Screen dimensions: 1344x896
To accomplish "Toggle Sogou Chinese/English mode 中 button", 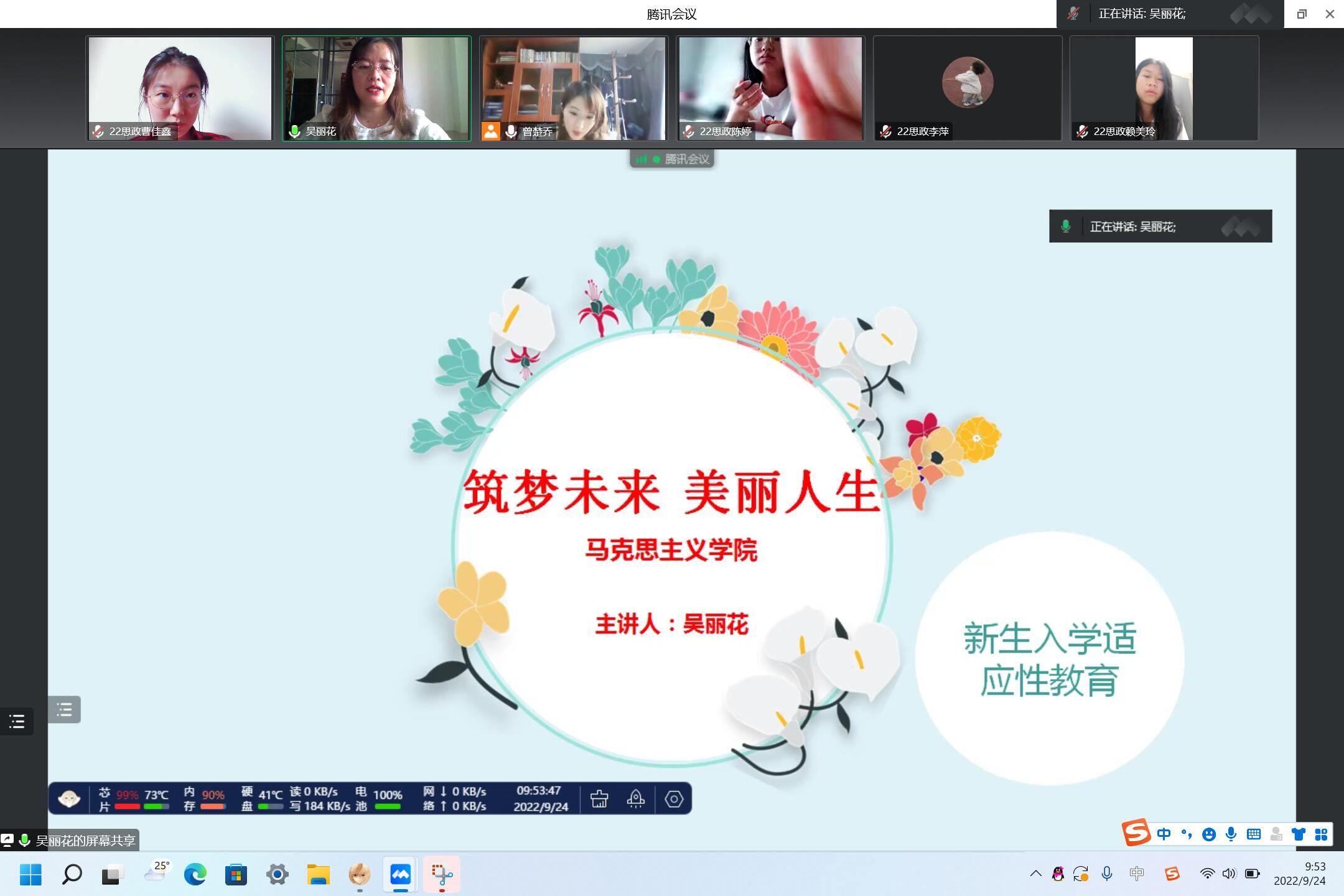I will point(1164,834).
